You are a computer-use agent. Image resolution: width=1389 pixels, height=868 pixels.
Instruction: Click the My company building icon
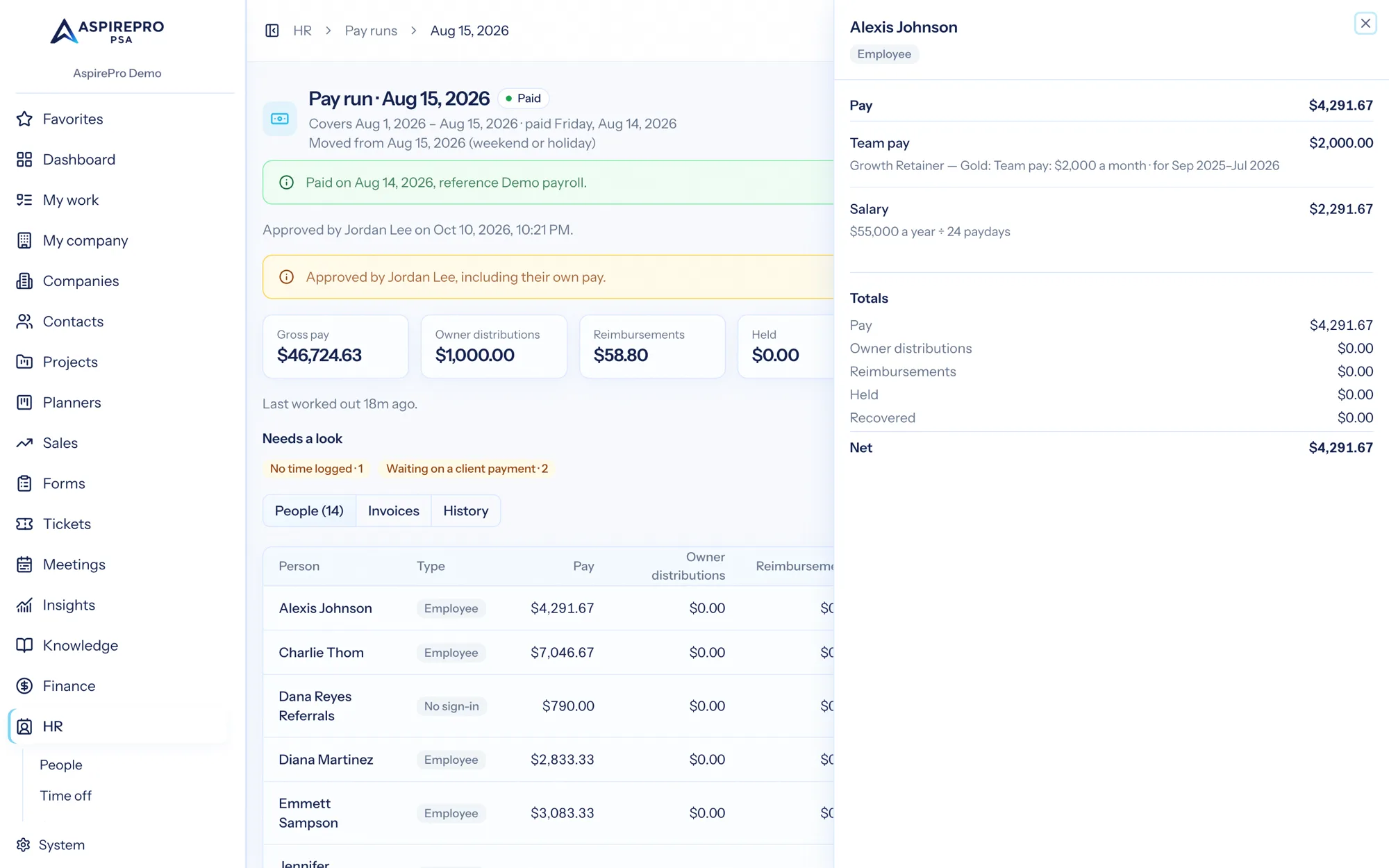point(24,240)
